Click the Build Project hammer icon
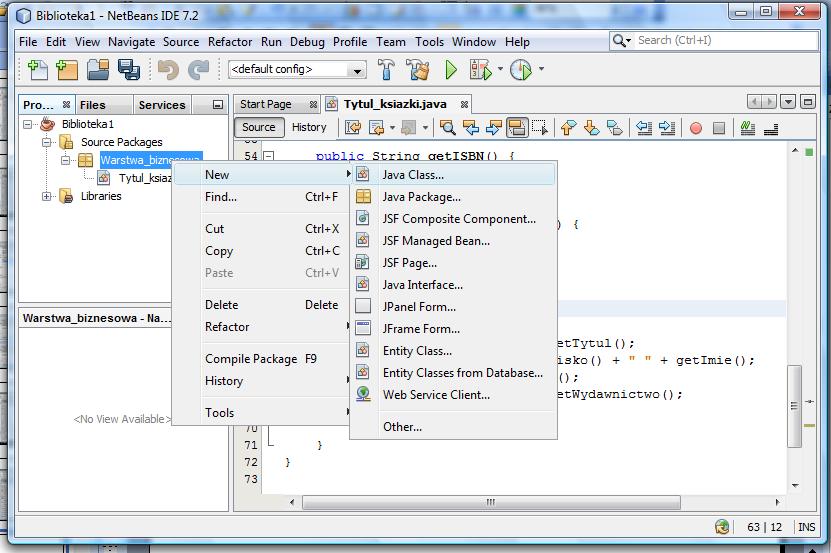This screenshot has height=553, width=831. (x=386, y=69)
